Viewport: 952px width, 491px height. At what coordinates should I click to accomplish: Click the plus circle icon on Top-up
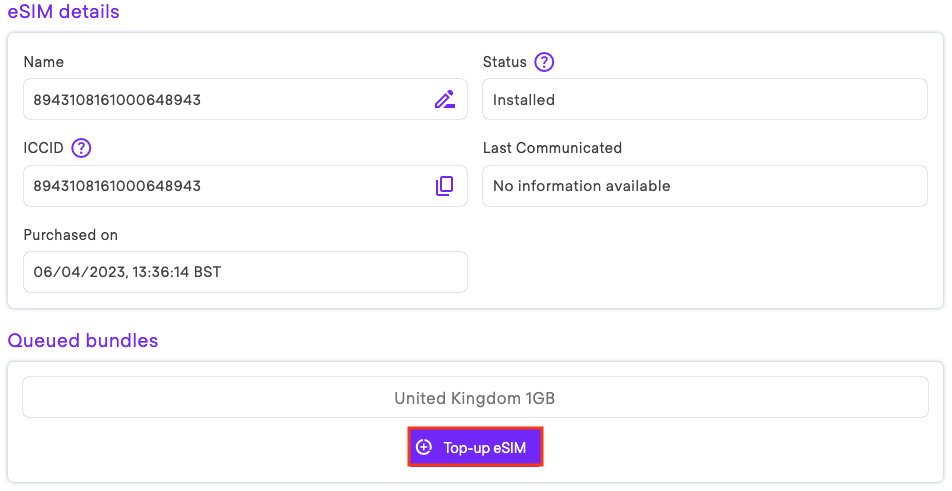(x=424, y=447)
